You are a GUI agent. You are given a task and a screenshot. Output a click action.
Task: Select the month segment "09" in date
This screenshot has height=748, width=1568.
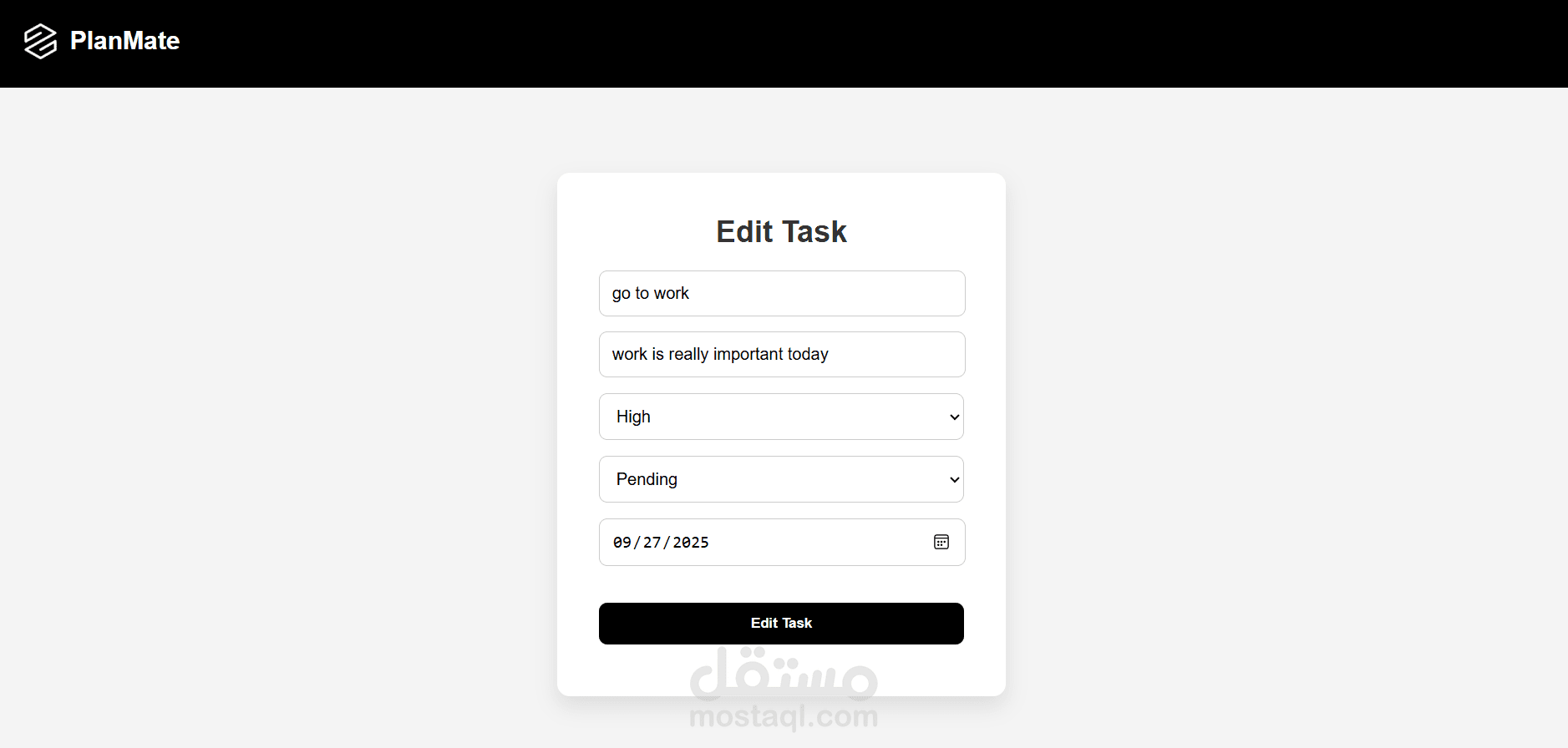pyautogui.click(x=622, y=543)
